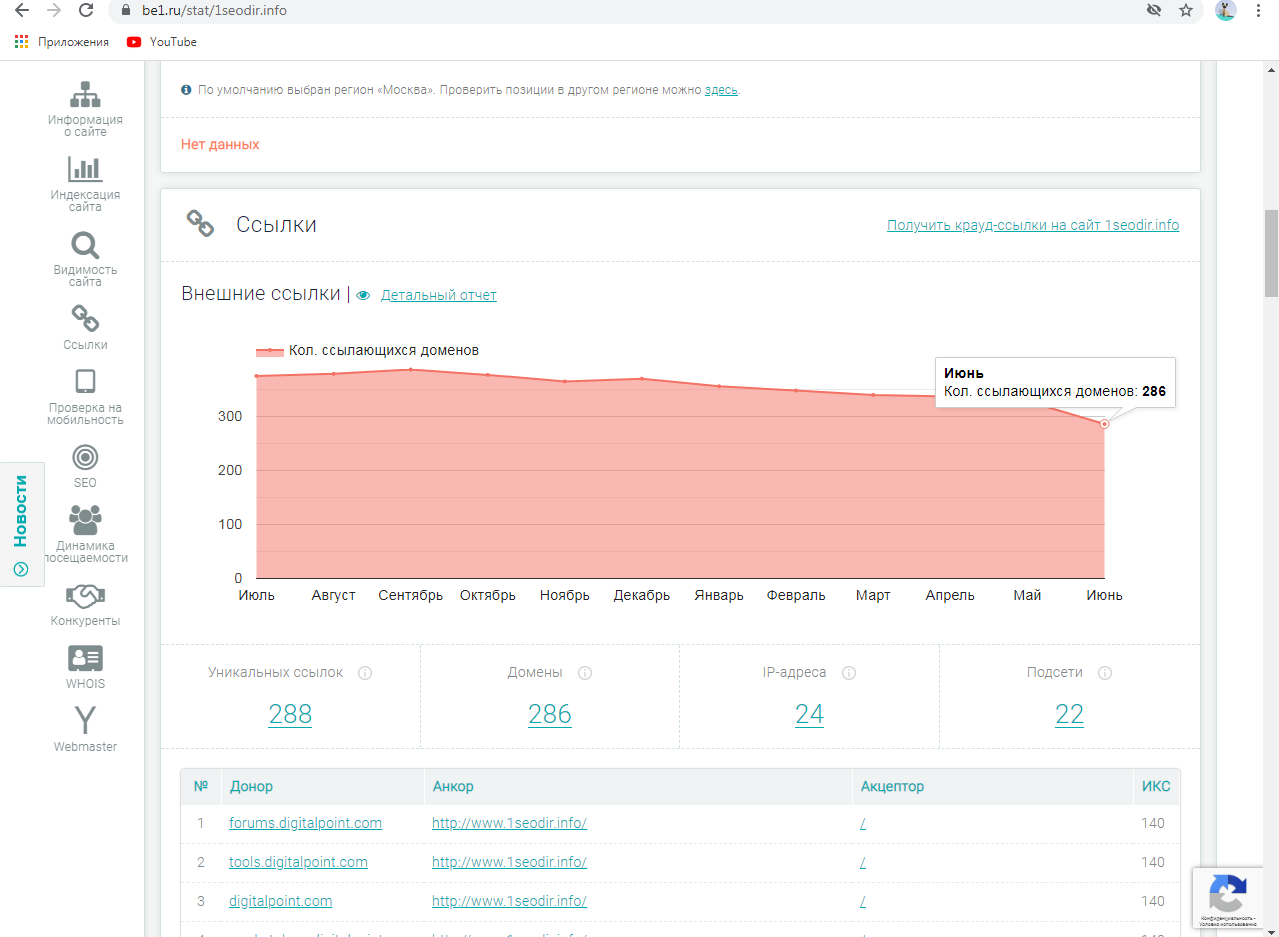
Task: Reload the page
Action: pyautogui.click(x=86, y=10)
